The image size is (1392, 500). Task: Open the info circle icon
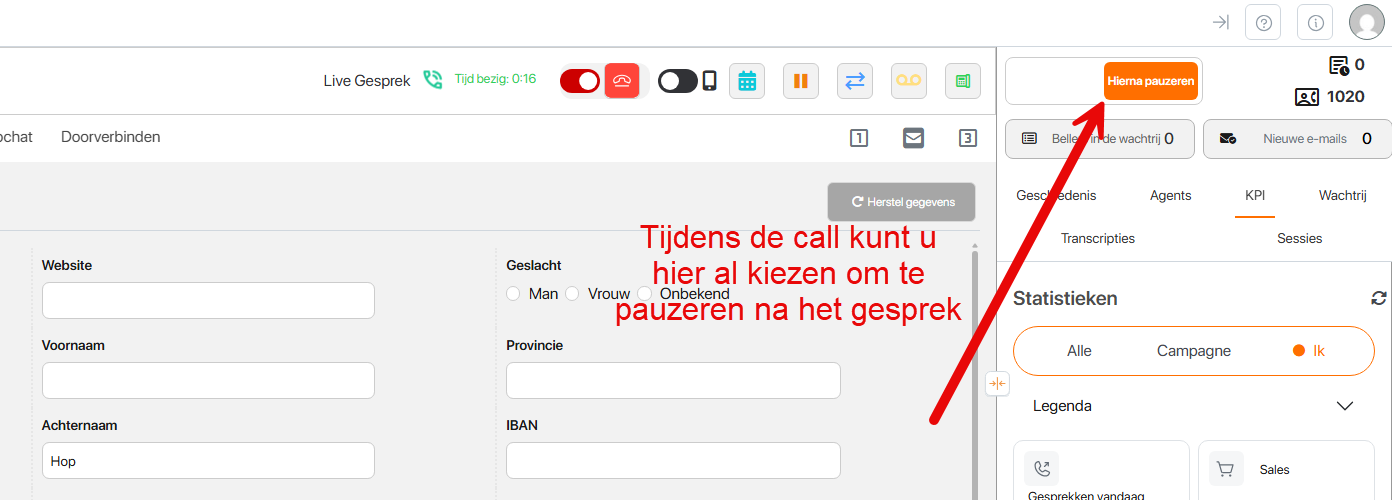pos(1315,22)
